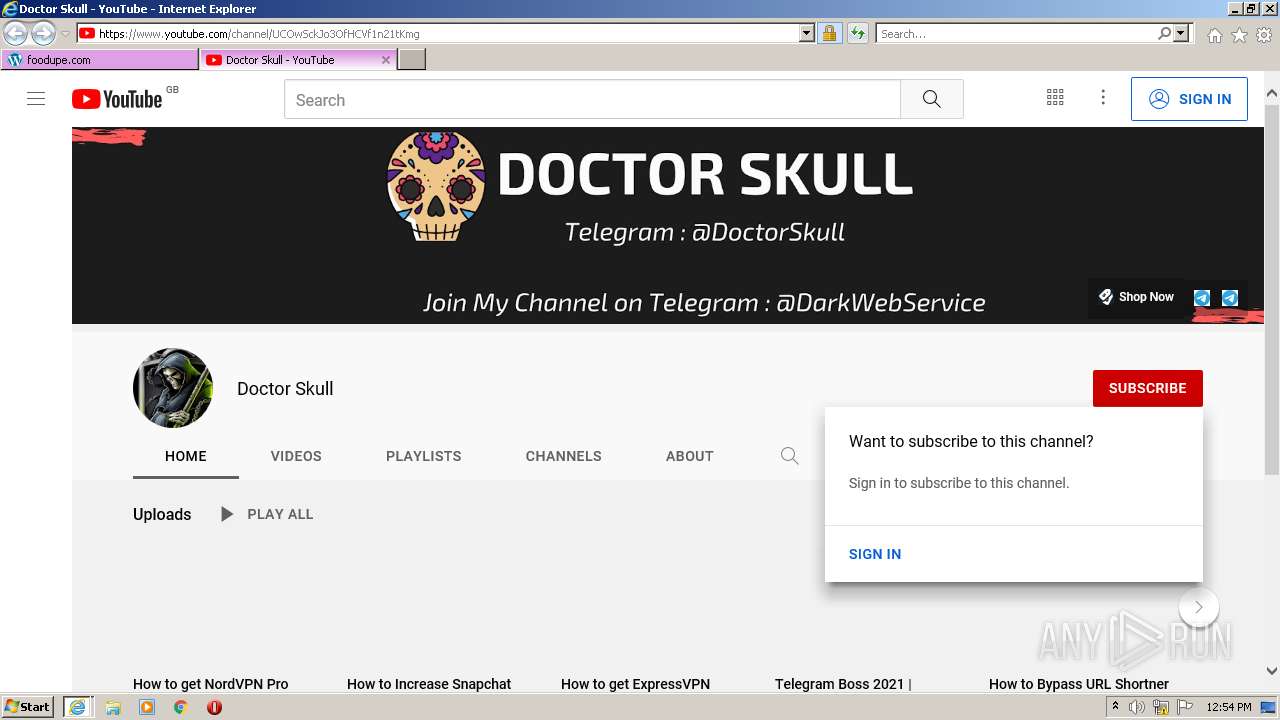Open the media player taskbar icon

click(x=147, y=707)
